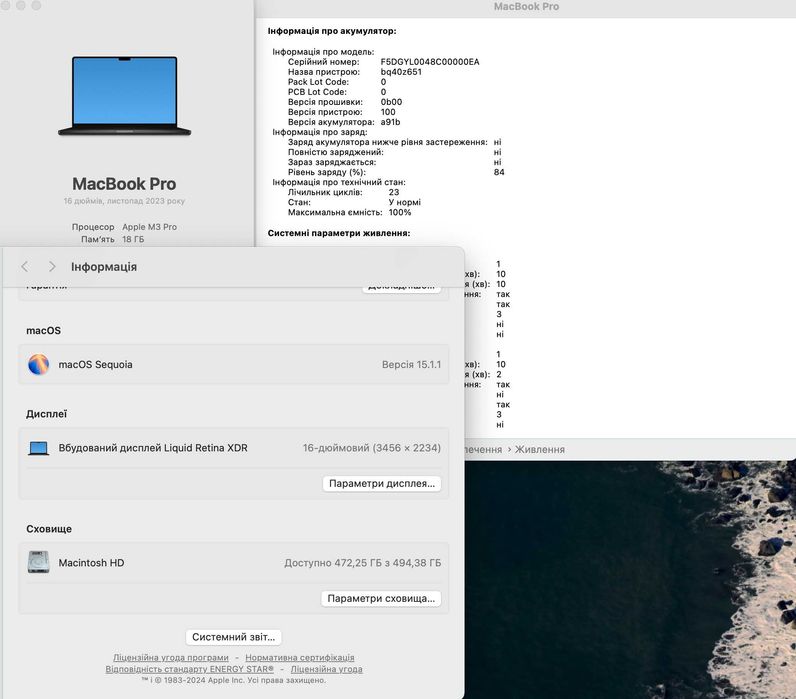796x699 pixels.
Task: Click charge level value 84
Action: coord(499,172)
